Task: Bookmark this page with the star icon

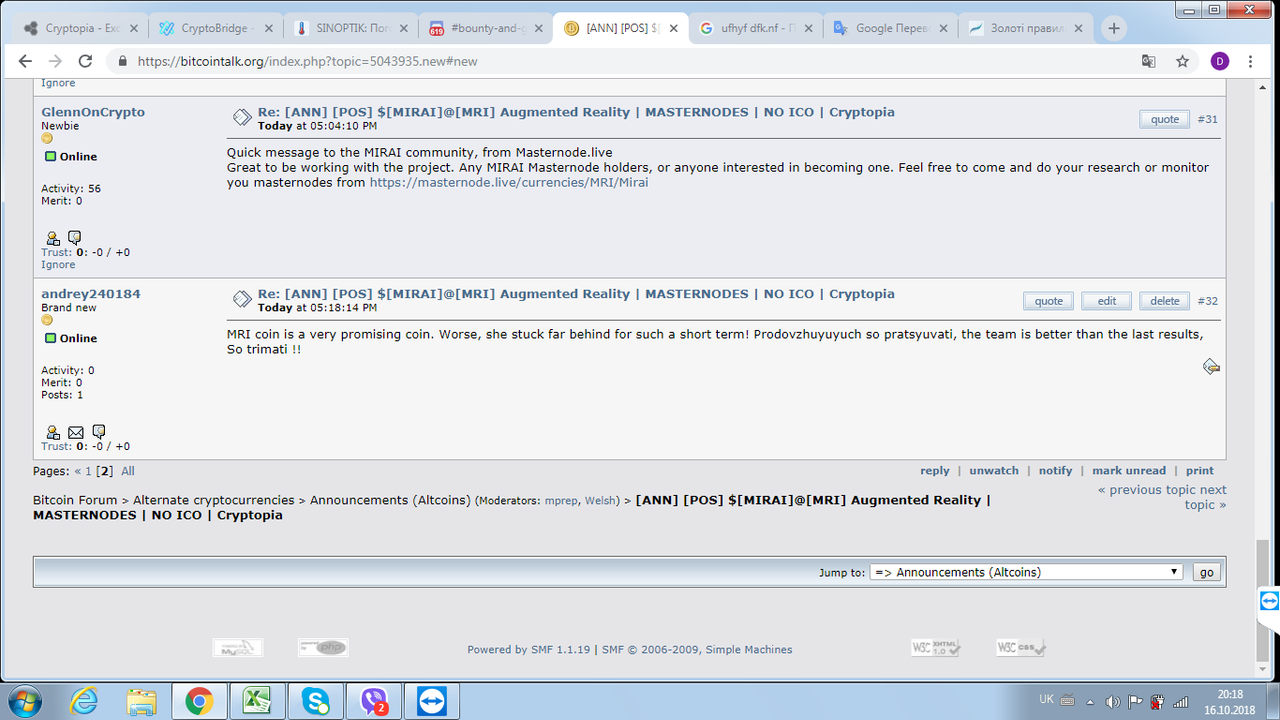Action: 1183,61
